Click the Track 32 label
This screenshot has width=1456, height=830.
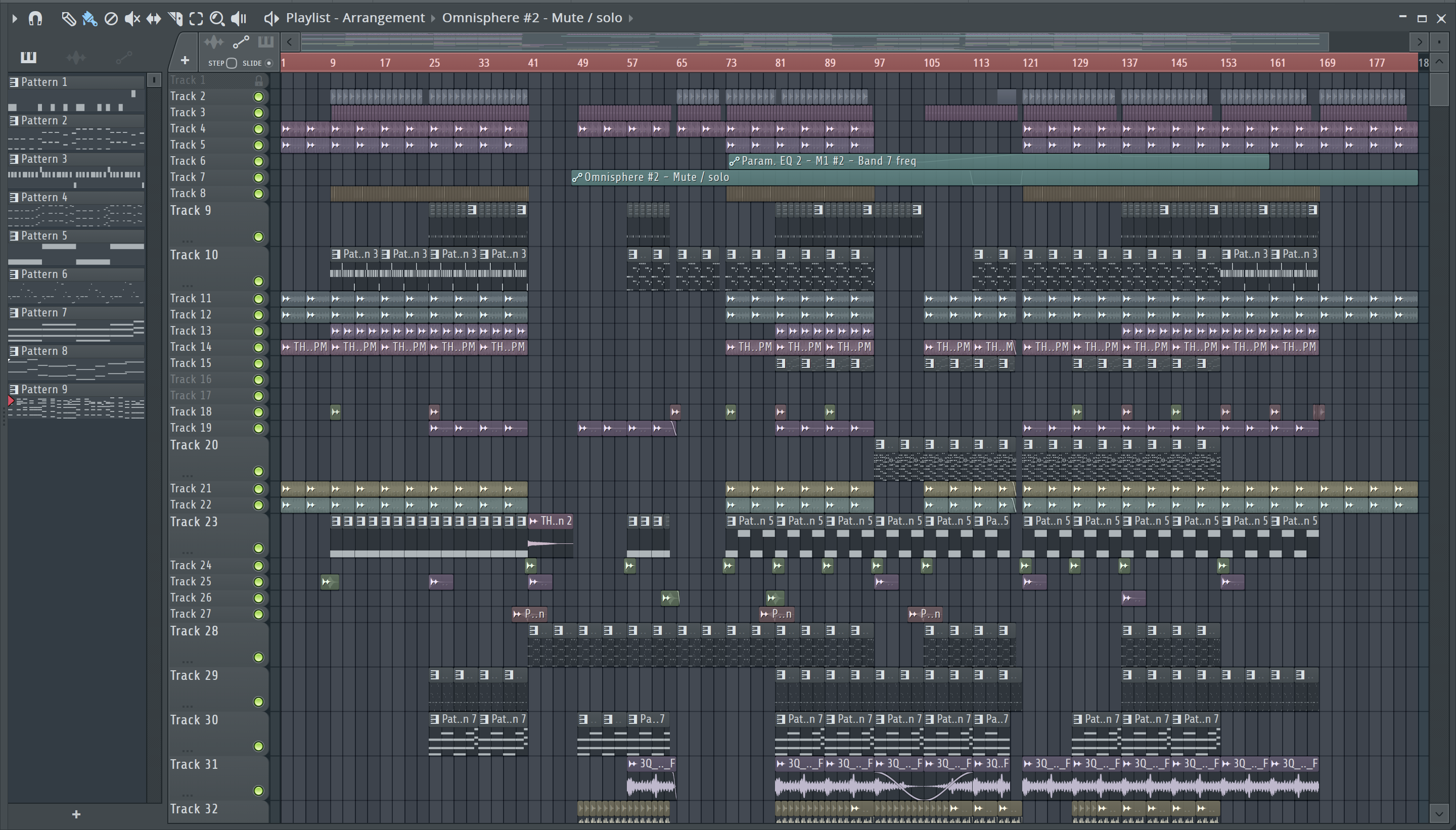(x=194, y=809)
